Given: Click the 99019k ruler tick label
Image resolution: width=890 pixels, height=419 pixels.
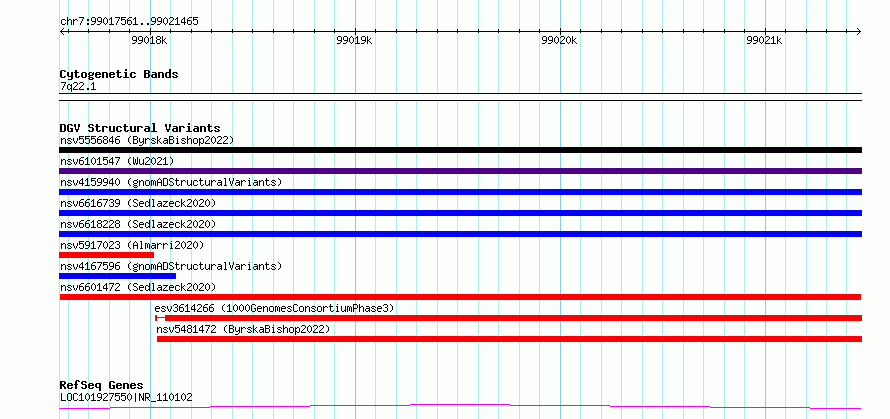Looking at the screenshot, I should click(x=354, y=40).
